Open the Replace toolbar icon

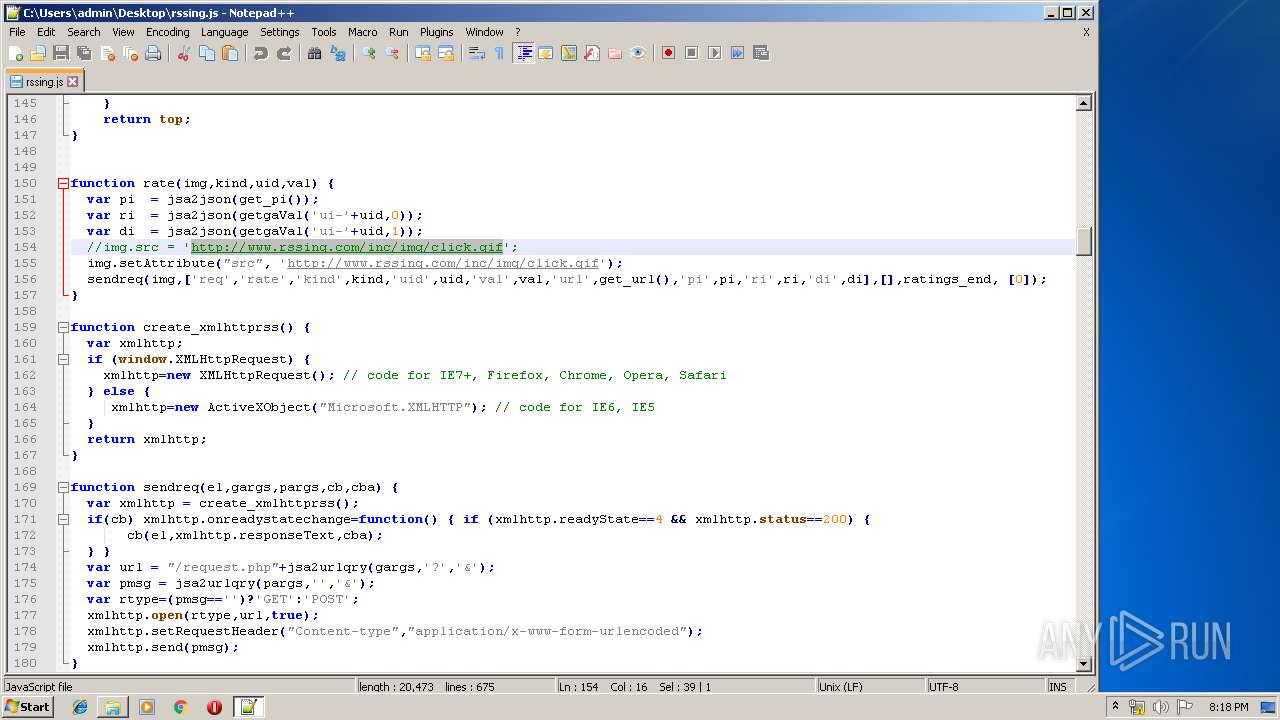point(338,53)
